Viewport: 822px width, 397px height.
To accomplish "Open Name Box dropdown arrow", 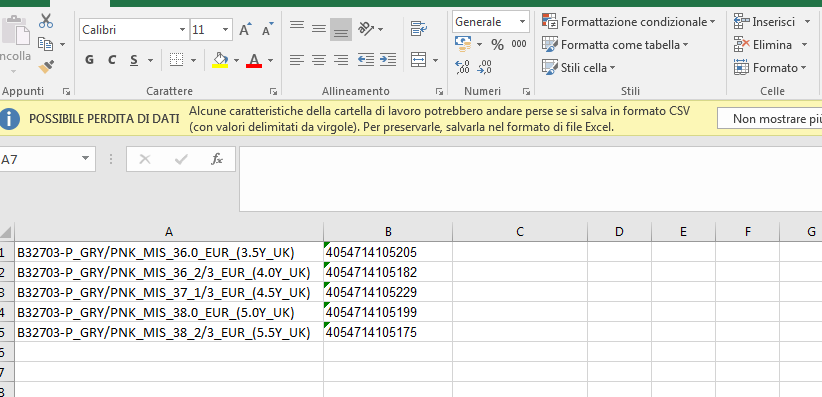I will (86, 159).
